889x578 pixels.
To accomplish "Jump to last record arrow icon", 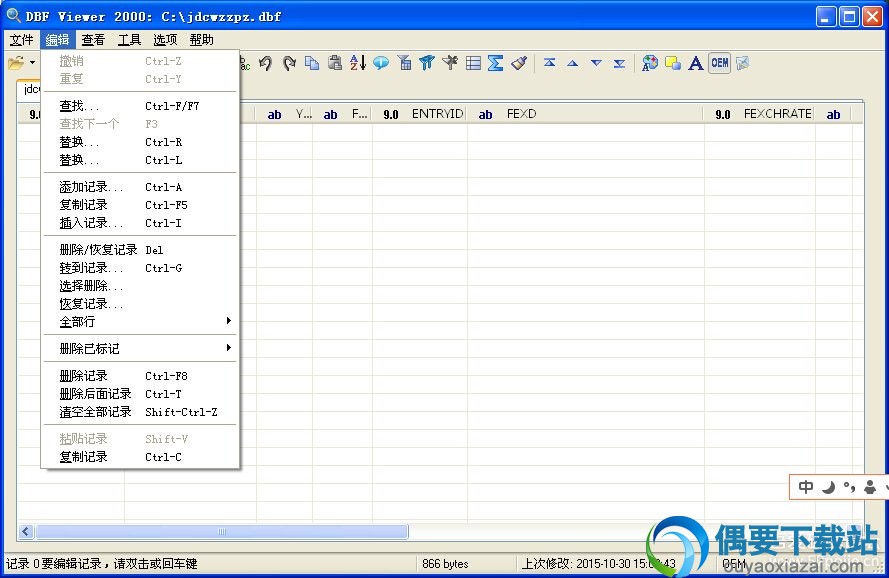I will [x=619, y=63].
